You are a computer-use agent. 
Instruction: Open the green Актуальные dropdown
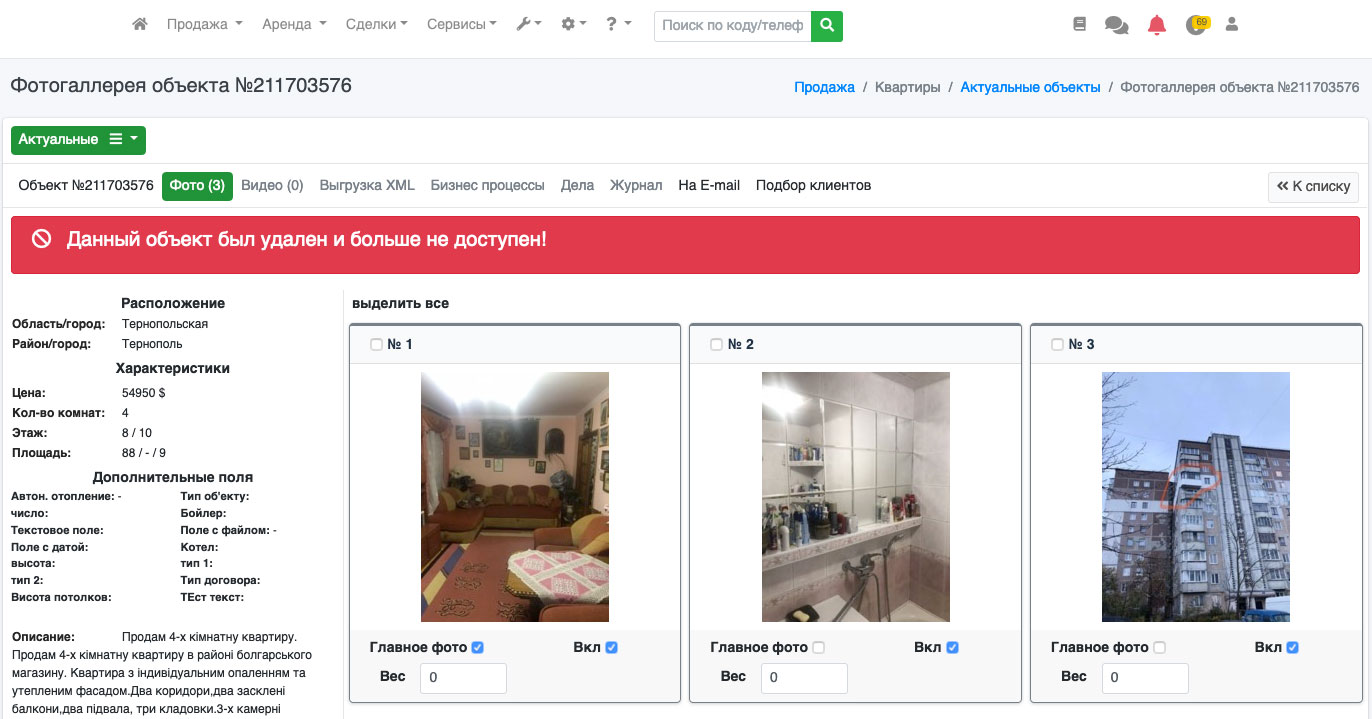tap(78, 140)
